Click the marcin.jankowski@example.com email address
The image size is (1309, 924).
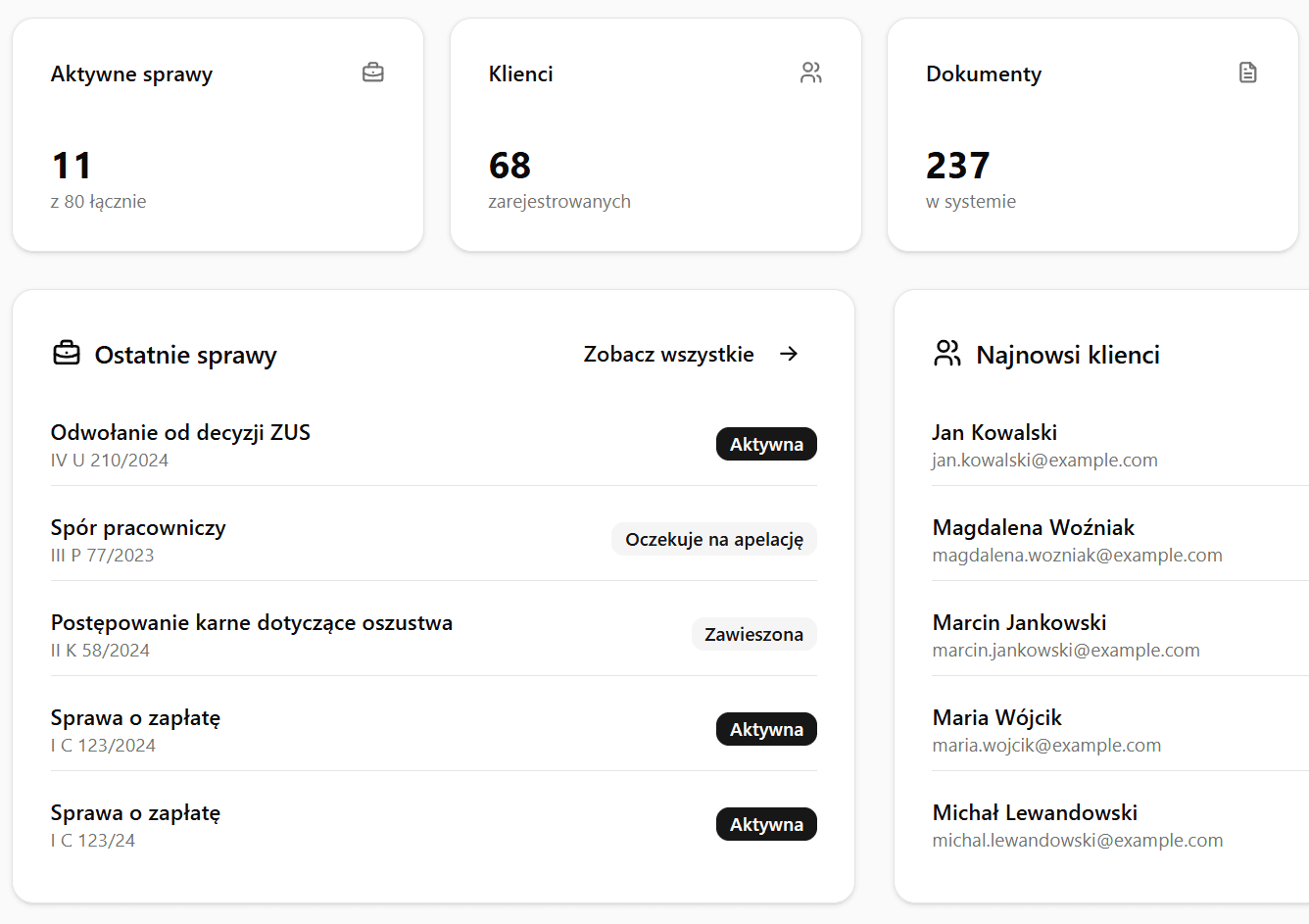(1066, 651)
